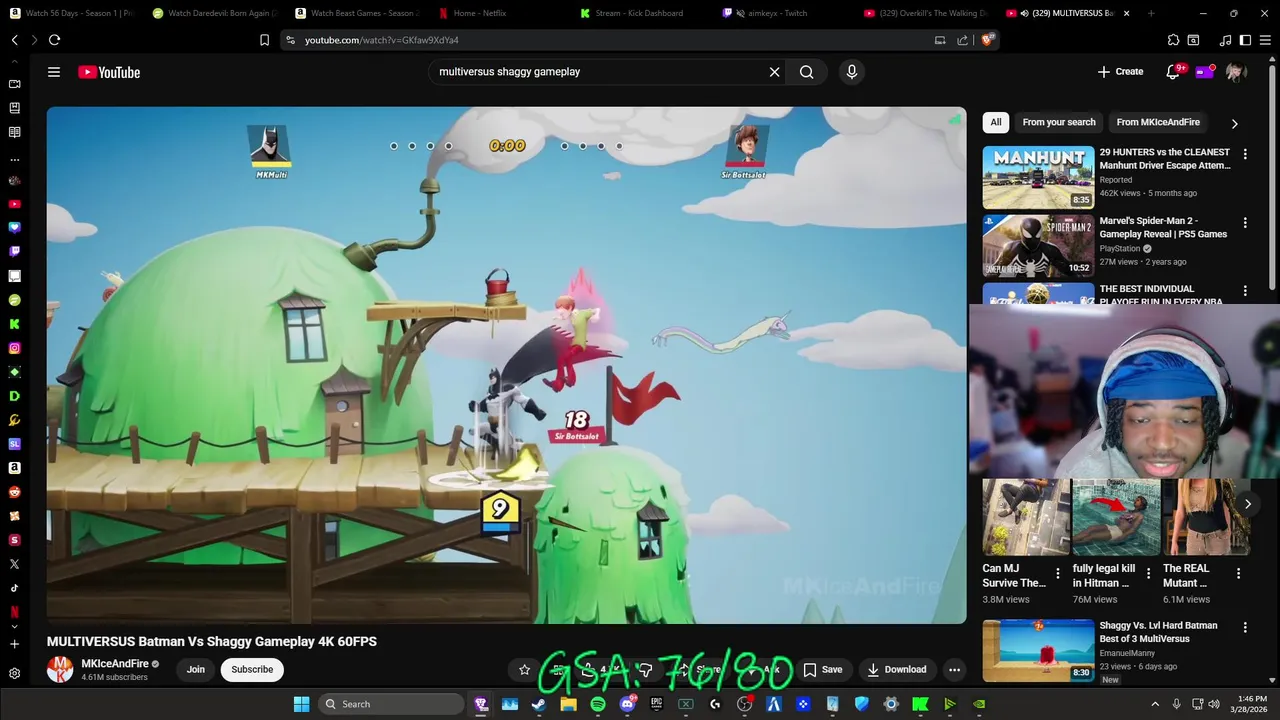Open the Instagram shortcut in the sidebar
The height and width of the screenshot is (720, 1280).
click(14, 348)
